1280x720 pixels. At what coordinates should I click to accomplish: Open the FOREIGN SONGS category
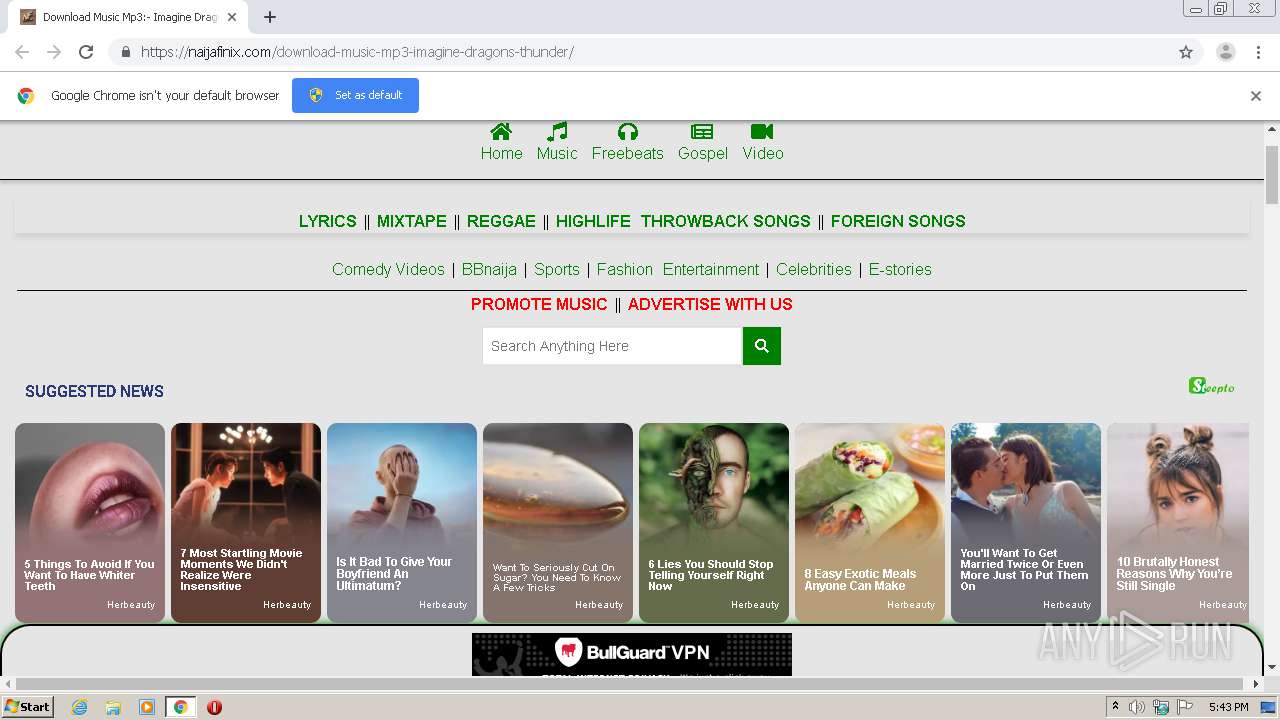pos(898,221)
